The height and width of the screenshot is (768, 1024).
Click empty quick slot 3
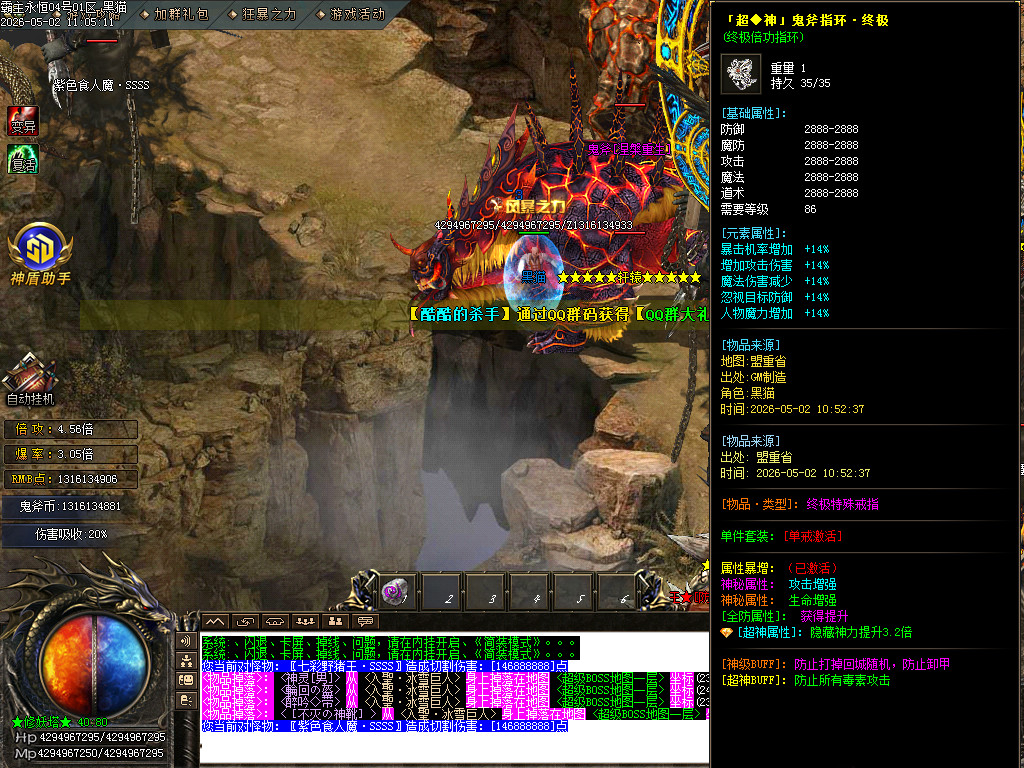point(485,592)
